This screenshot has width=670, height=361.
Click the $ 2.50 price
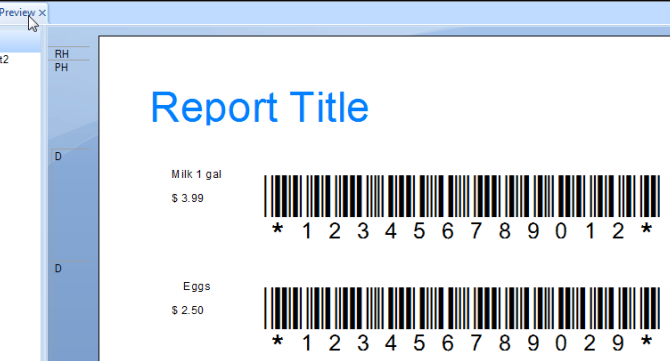point(187,310)
